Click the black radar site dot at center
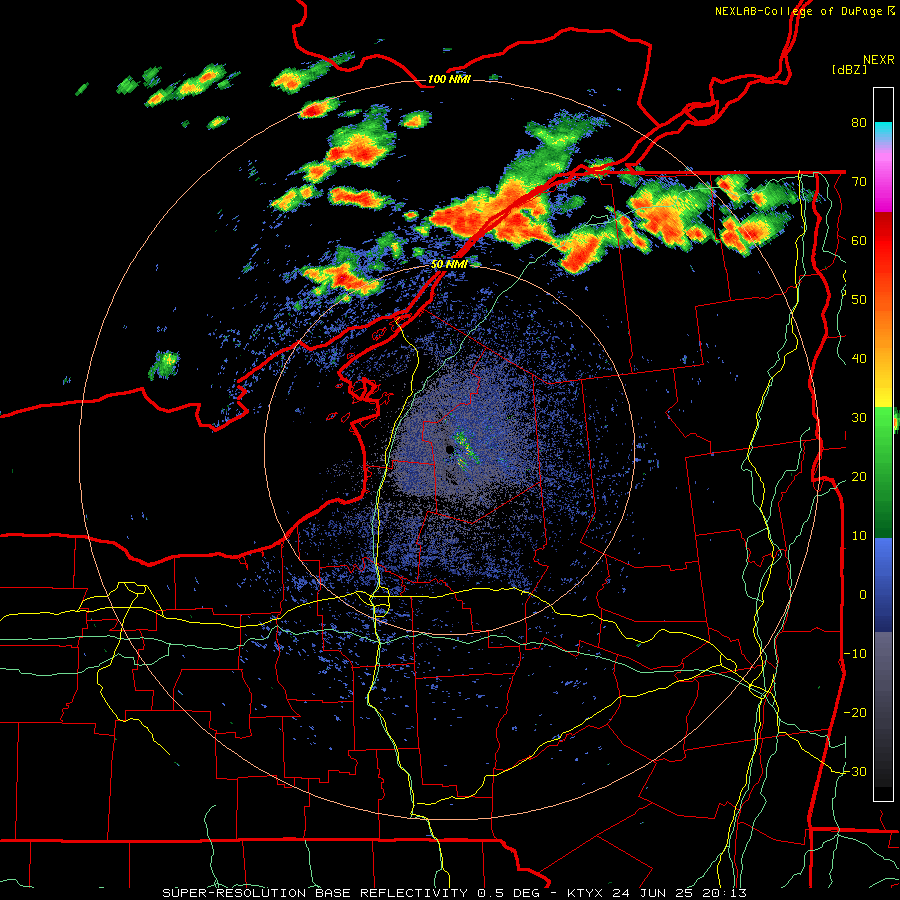The width and height of the screenshot is (900, 900). click(449, 449)
